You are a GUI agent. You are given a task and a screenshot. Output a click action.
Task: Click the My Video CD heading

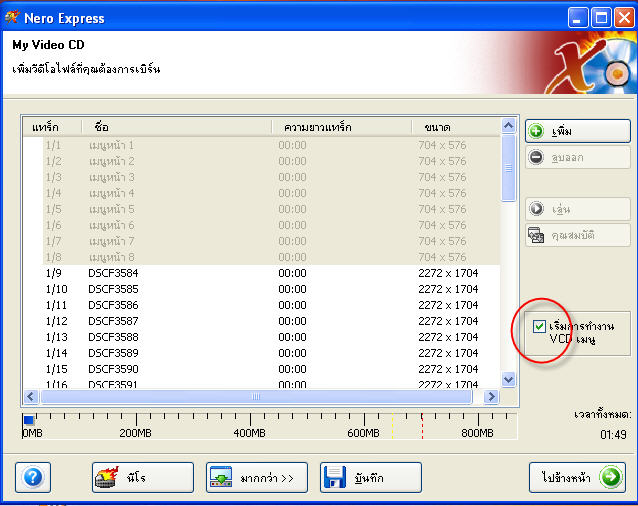tap(48, 45)
